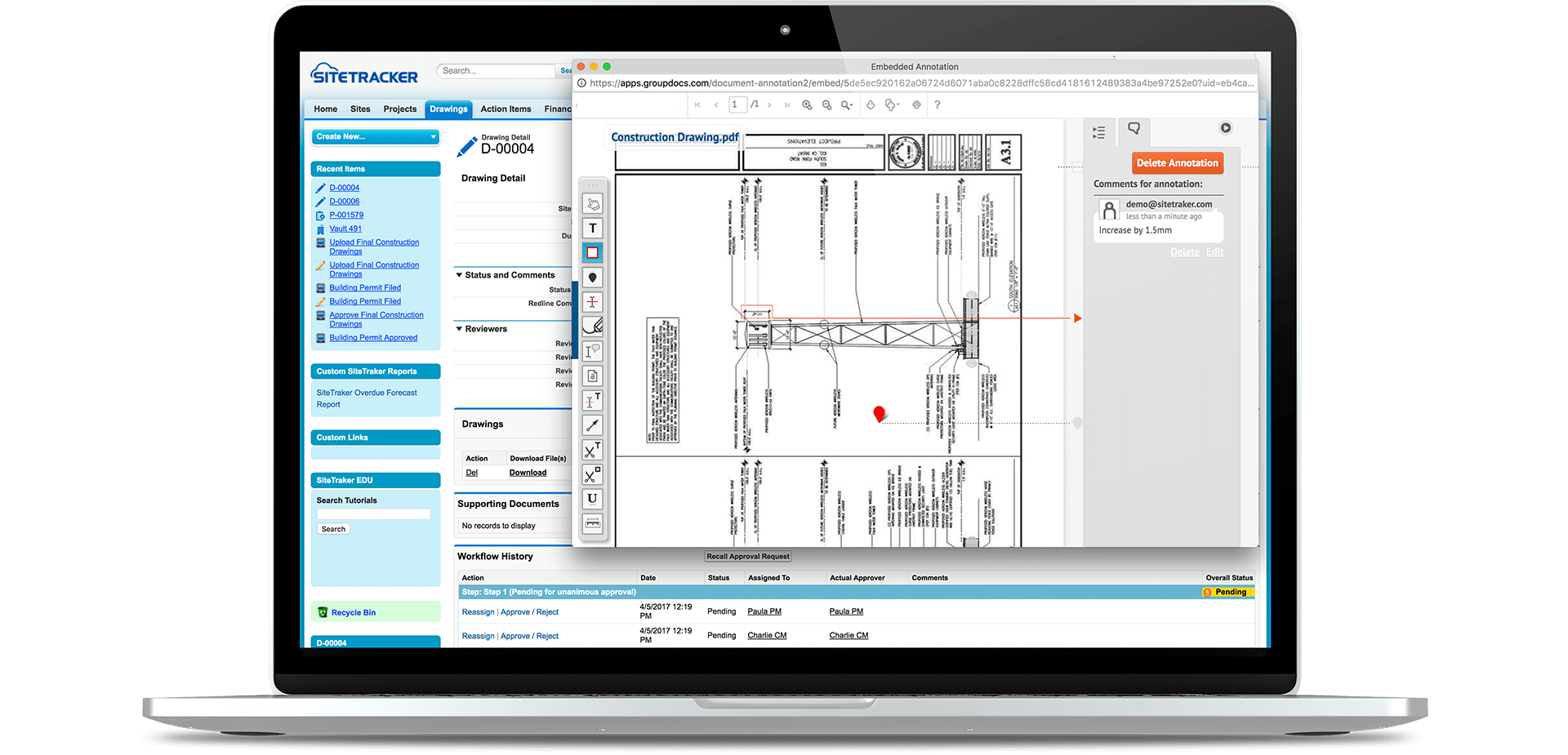Open the Recycle Bin
The height and width of the screenshot is (755, 1568).
pos(353,613)
